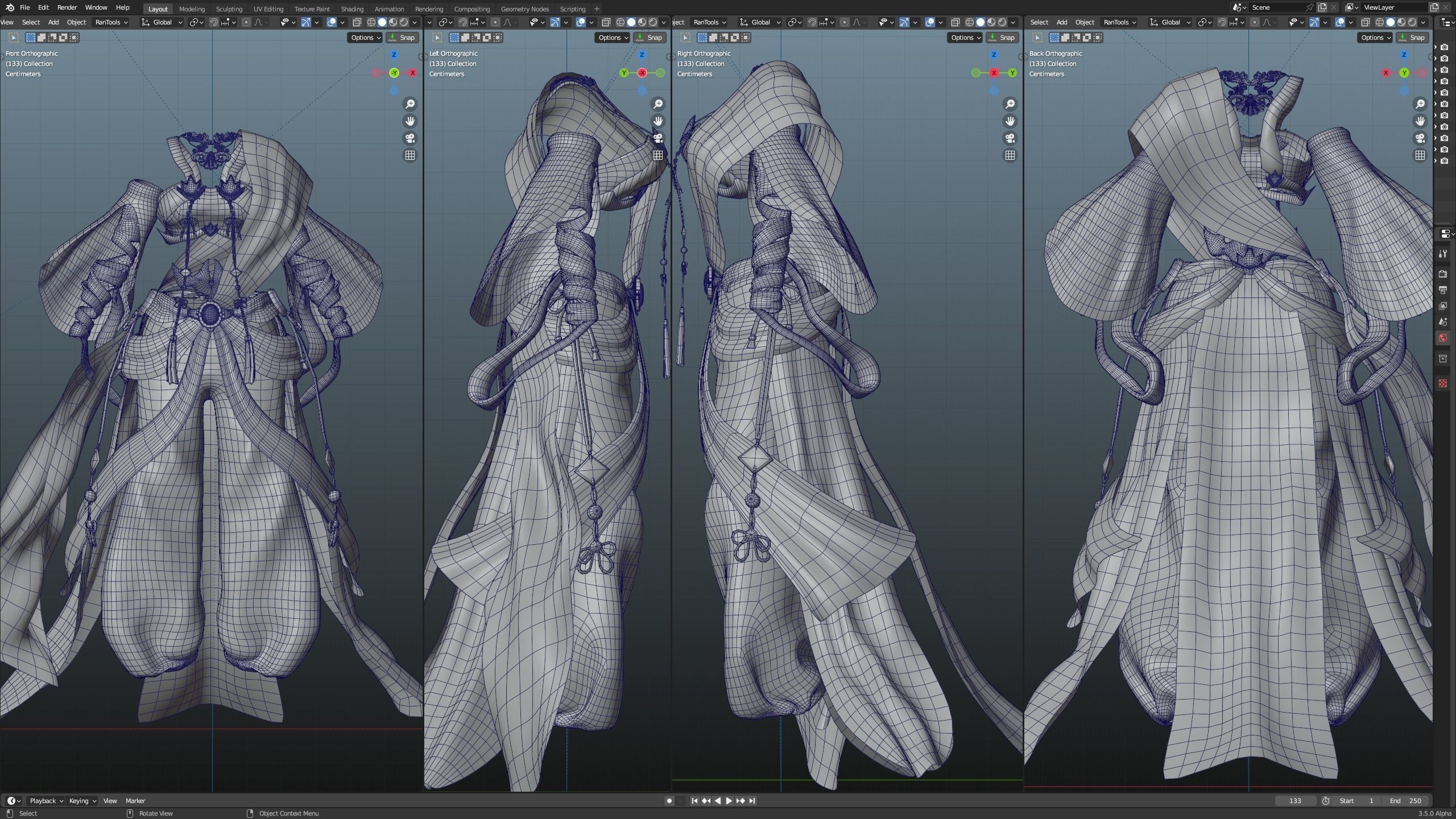Jump to the timeline end frame
The image size is (1456, 819).
coord(752,801)
